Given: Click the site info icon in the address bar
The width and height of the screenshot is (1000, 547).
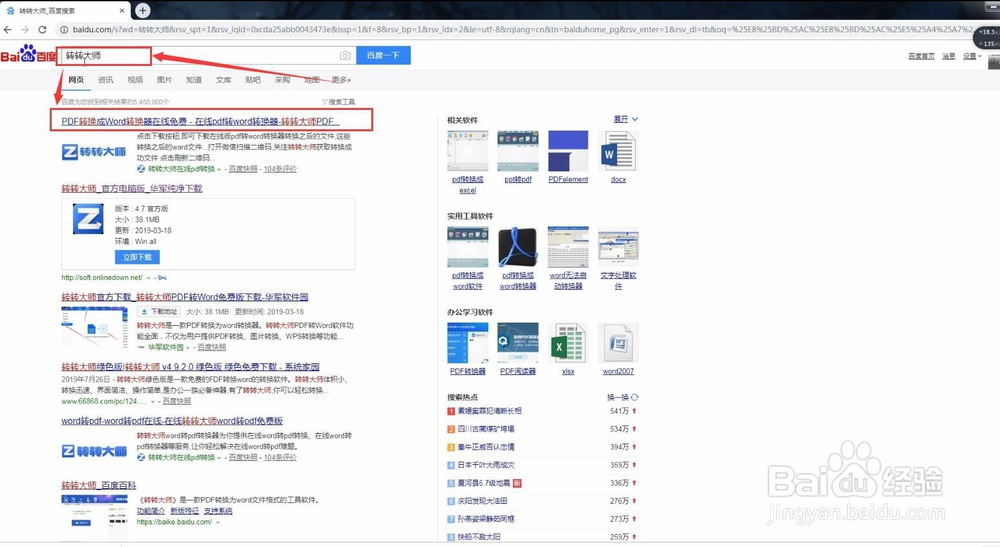Looking at the screenshot, I should coord(64,29).
